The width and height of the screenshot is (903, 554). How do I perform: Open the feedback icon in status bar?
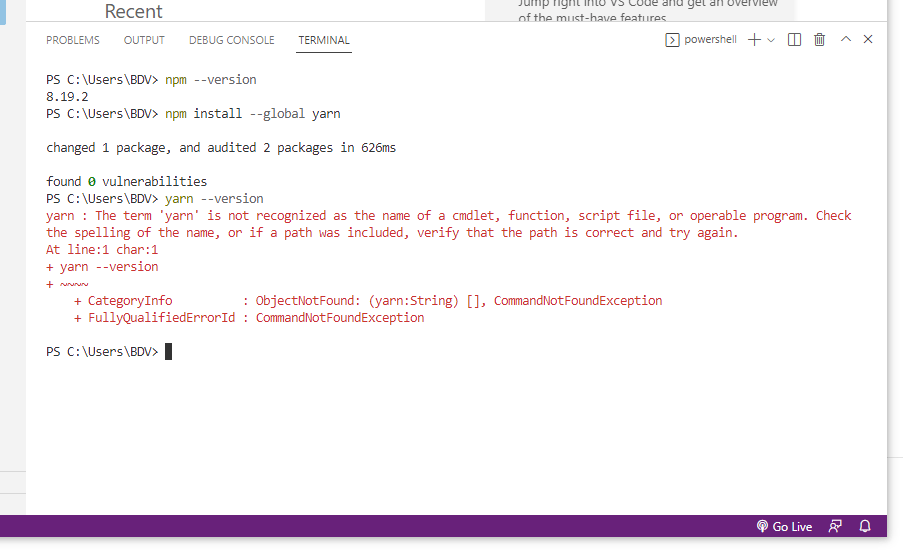(835, 526)
